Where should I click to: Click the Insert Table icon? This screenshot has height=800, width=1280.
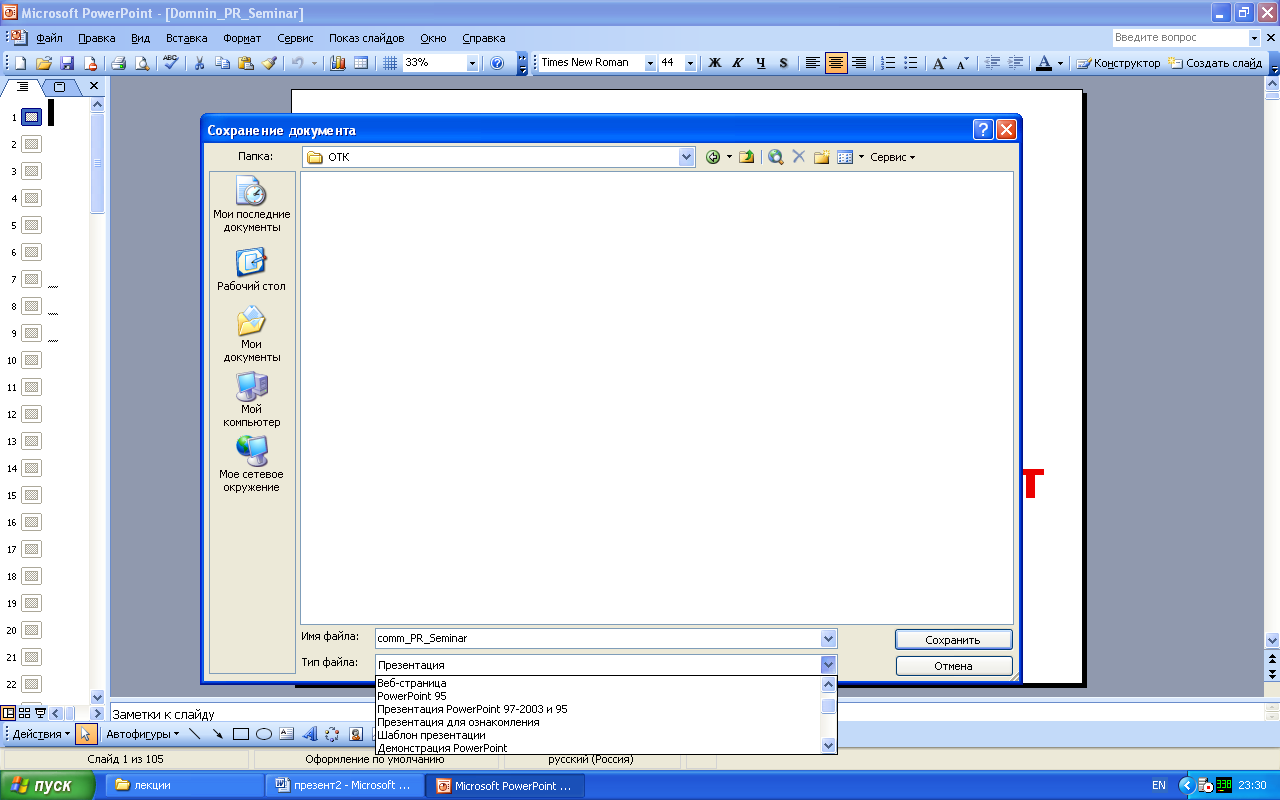[x=361, y=63]
